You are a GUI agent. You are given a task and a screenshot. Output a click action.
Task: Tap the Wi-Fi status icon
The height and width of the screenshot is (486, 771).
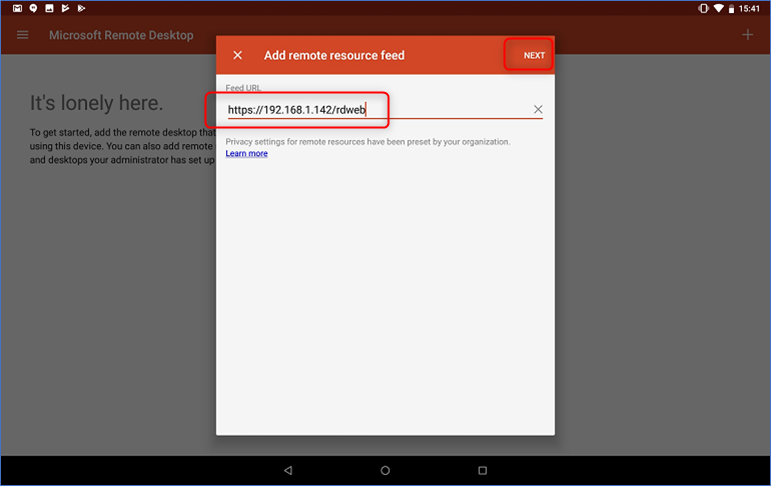pos(718,8)
